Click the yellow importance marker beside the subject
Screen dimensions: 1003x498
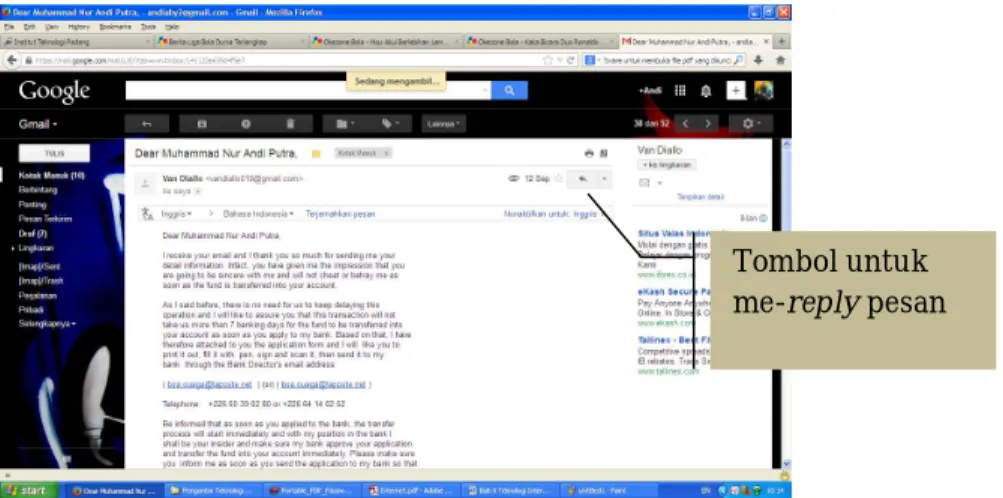pos(315,153)
